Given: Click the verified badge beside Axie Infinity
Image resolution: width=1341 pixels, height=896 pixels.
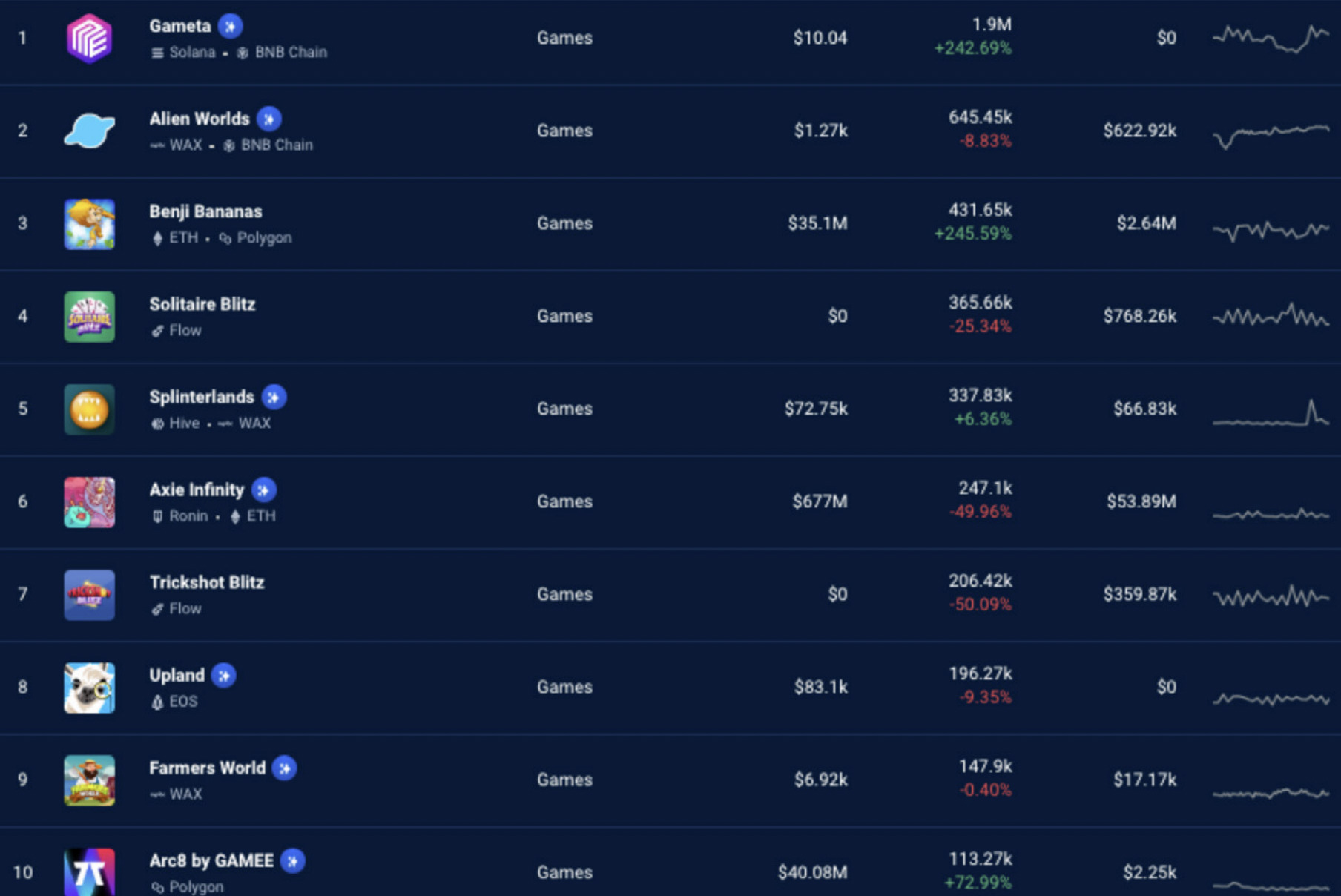Looking at the screenshot, I should coord(263,490).
